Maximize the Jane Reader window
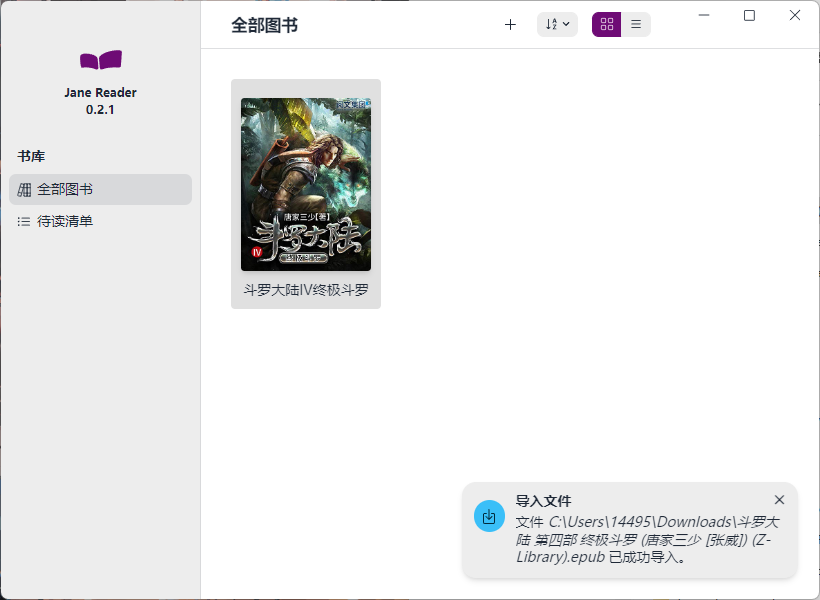The height and width of the screenshot is (600, 820). [749, 15]
